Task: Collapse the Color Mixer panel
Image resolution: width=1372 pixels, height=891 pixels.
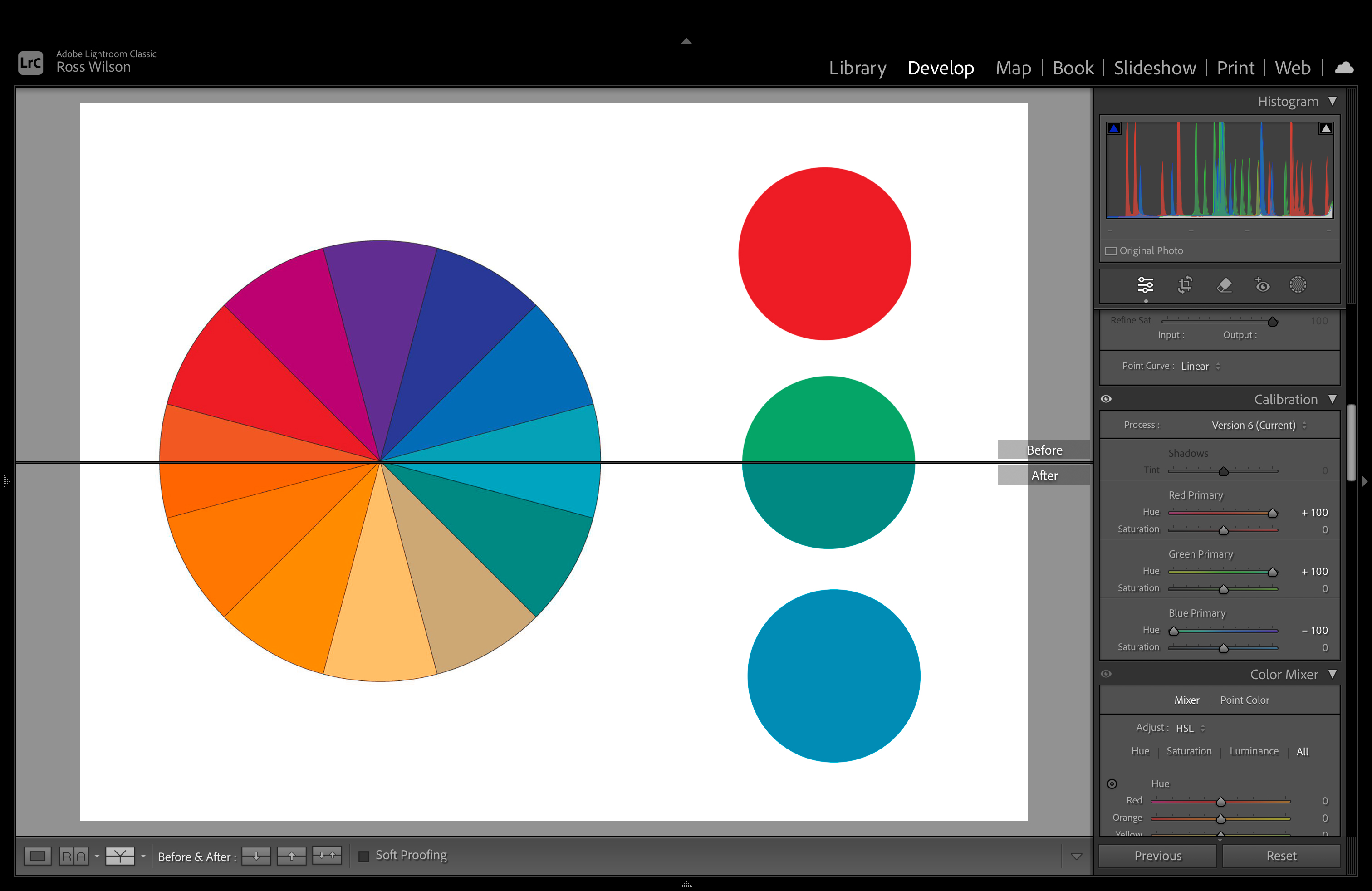Action: [1332, 674]
